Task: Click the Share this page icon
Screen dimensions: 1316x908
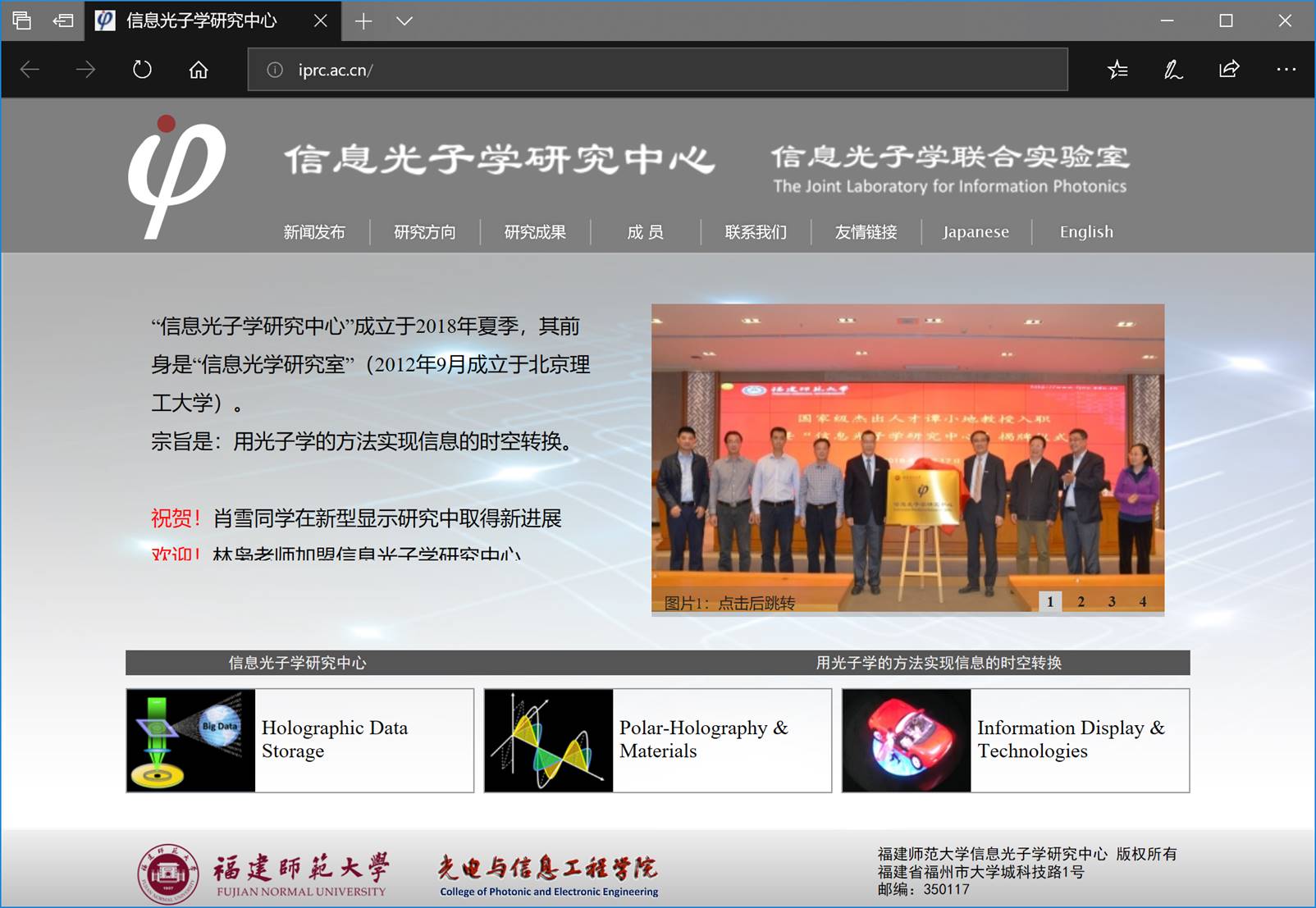Action: click(x=1229, y=69)
